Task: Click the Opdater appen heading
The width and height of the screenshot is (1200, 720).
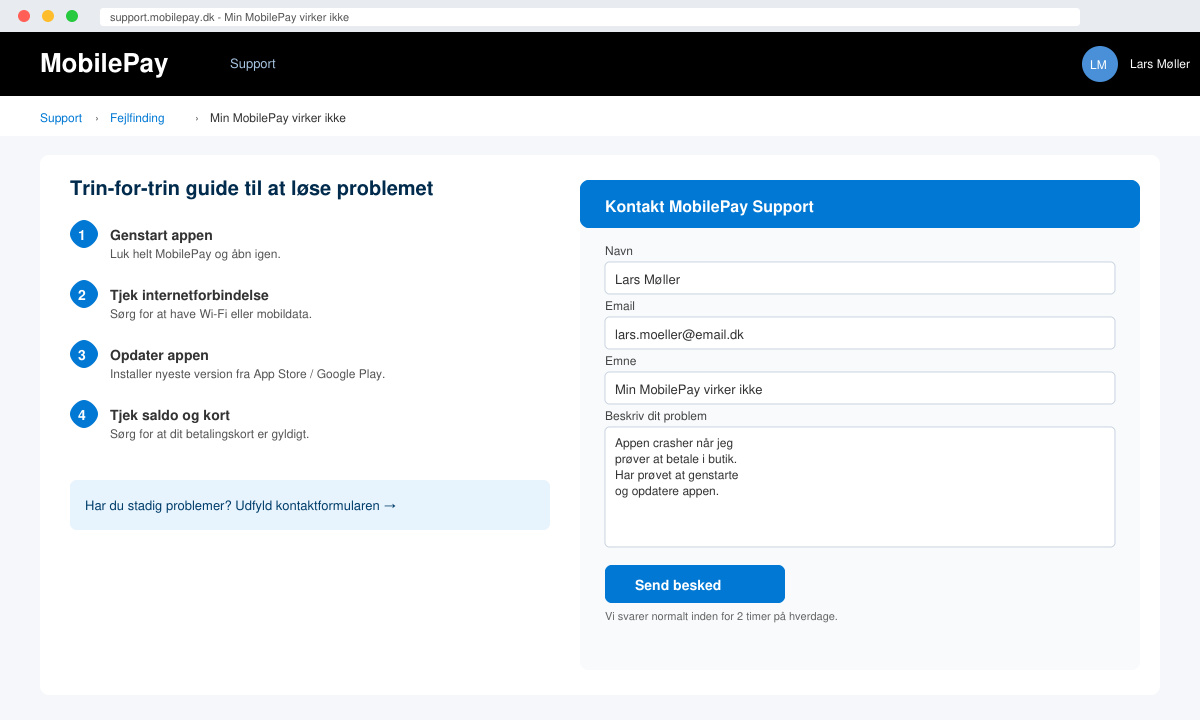Action: point(159,355)
